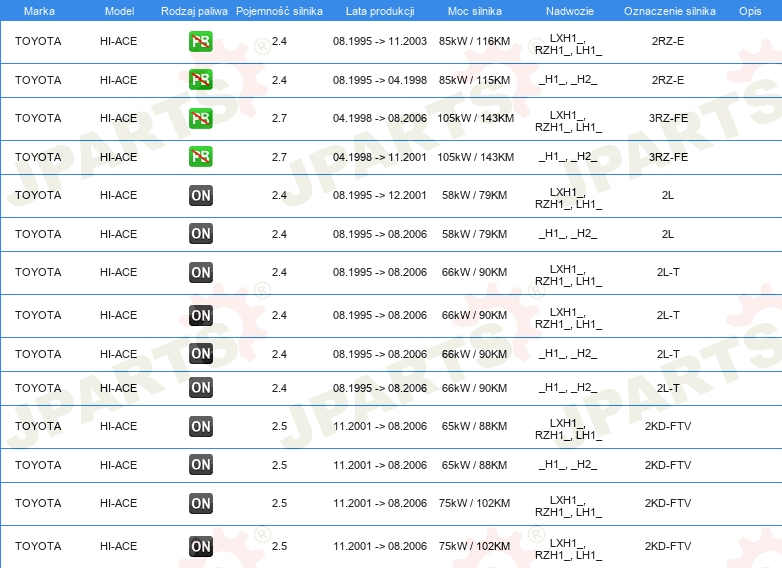Click engine code 2RZ-E in the 116KM row
This screenshot has height=568, width=782.
668,41
